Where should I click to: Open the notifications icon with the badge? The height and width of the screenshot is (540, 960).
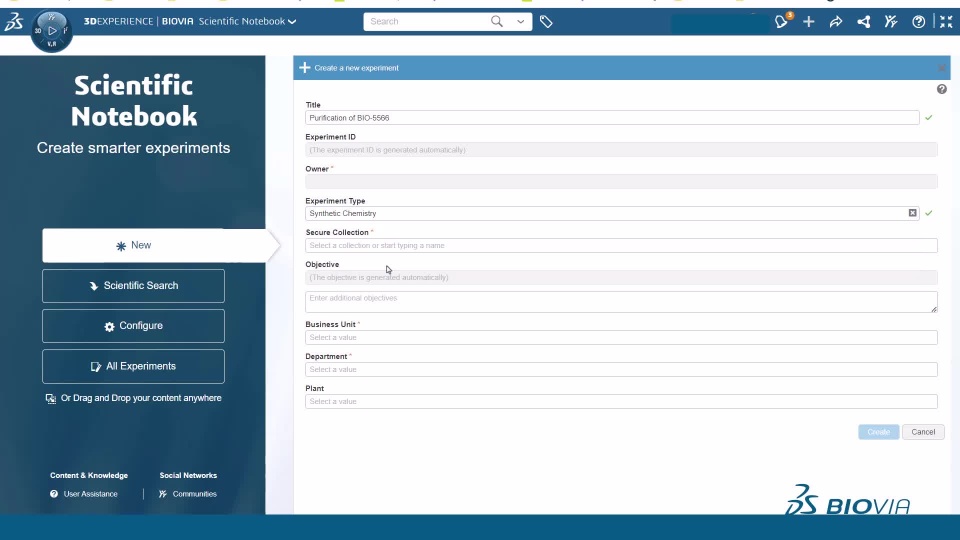(781, 22)
